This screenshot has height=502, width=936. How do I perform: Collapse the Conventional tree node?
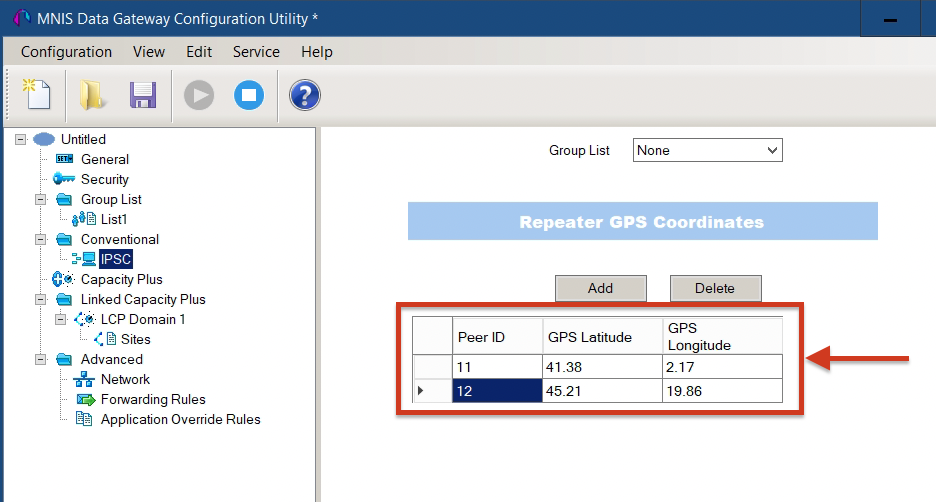coord(41,239)
